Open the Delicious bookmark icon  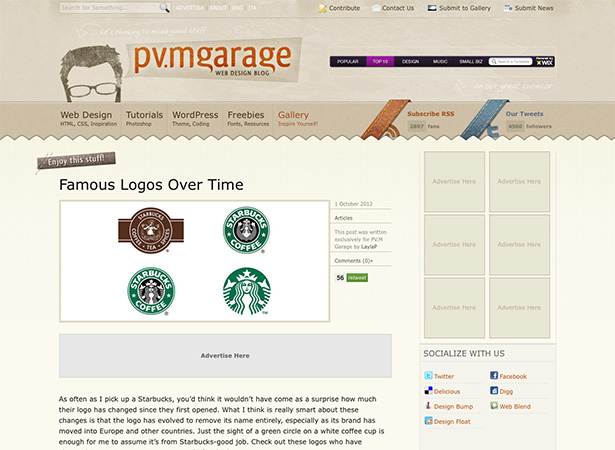coord(428,391)
